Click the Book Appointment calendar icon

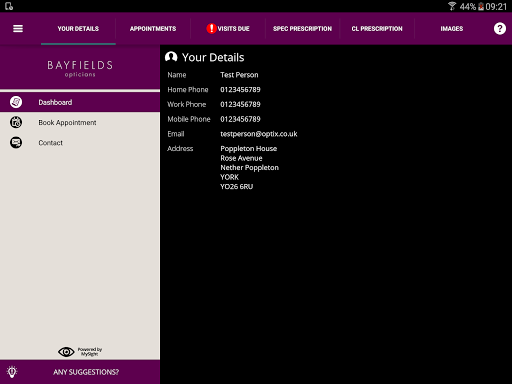[16, 122]
